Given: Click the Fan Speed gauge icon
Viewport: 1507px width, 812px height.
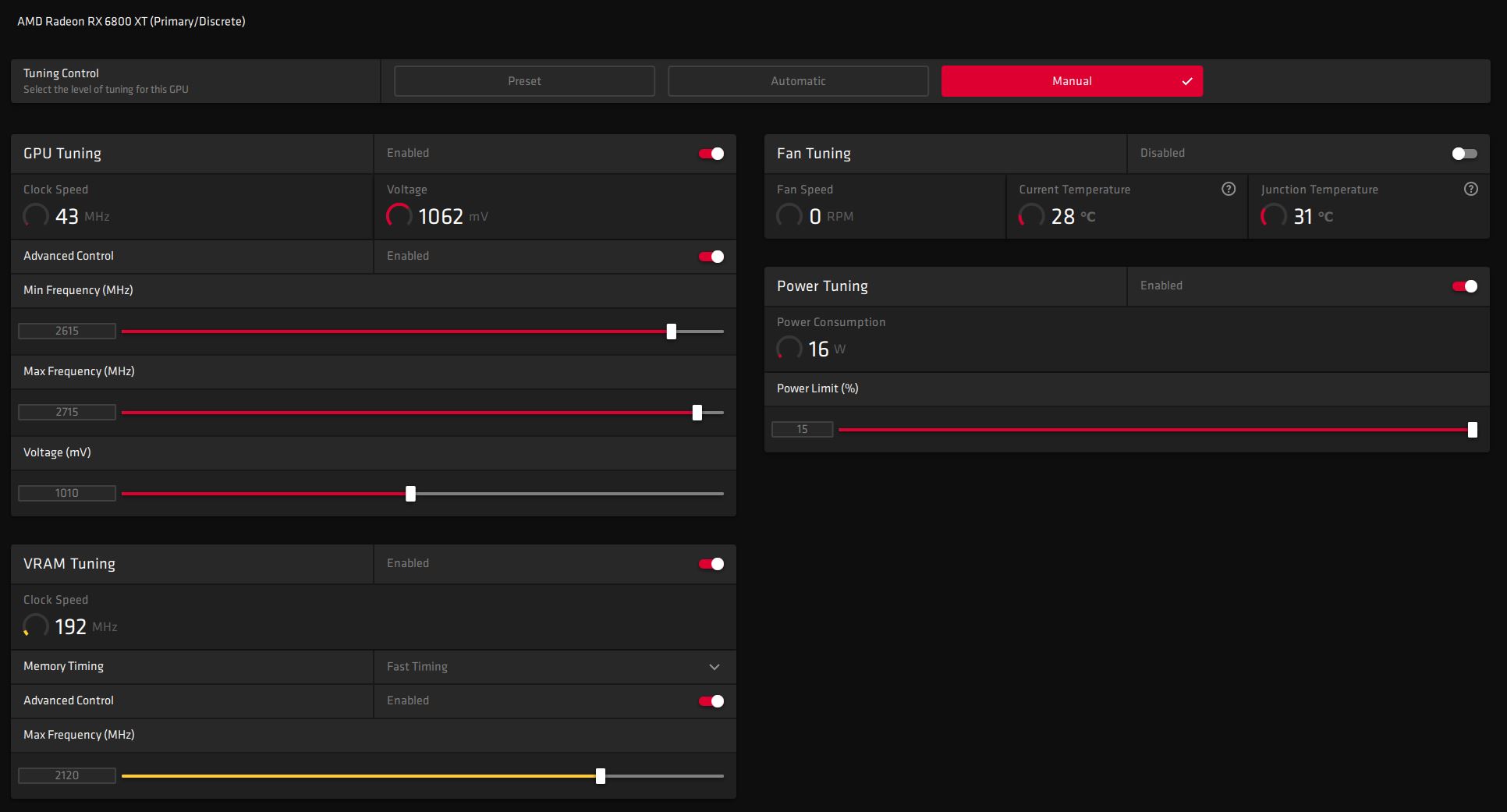Looking at the screenshot, I should (x=789, y=215).
